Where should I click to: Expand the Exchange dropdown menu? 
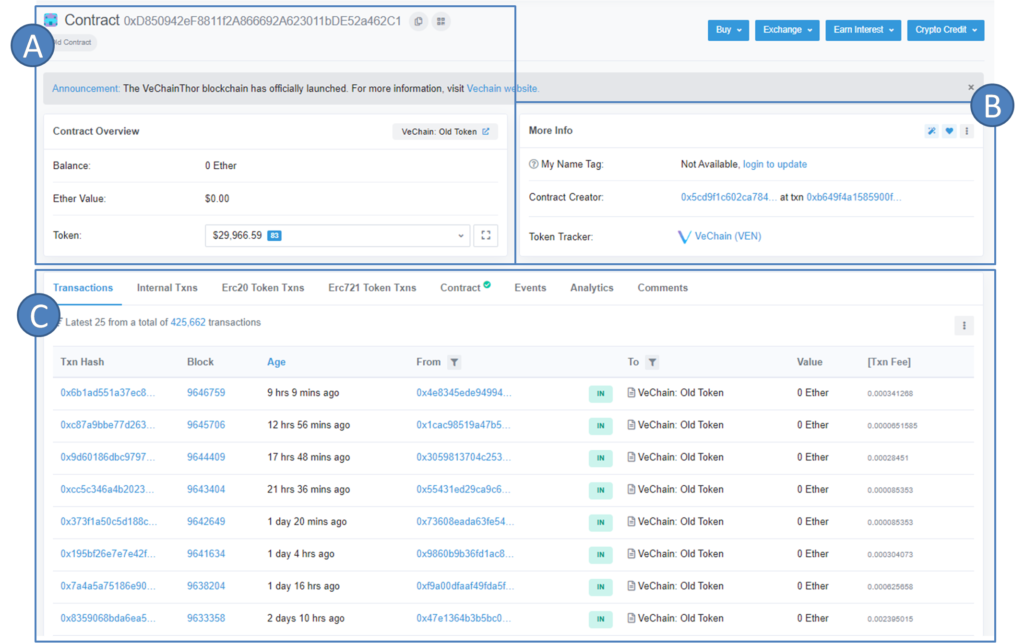tap(786, 30)
